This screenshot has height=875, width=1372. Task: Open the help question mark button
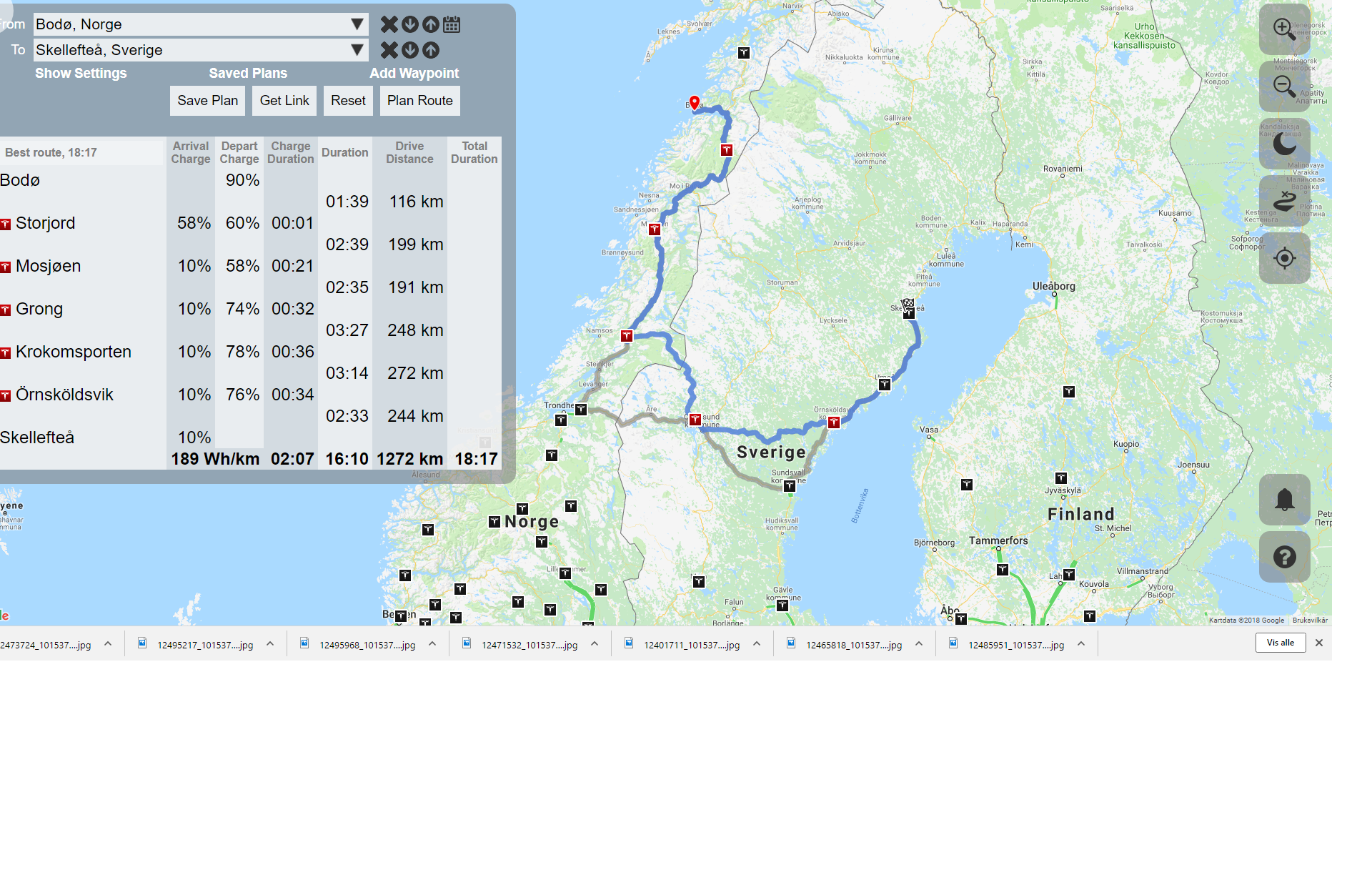[1284, 557]
